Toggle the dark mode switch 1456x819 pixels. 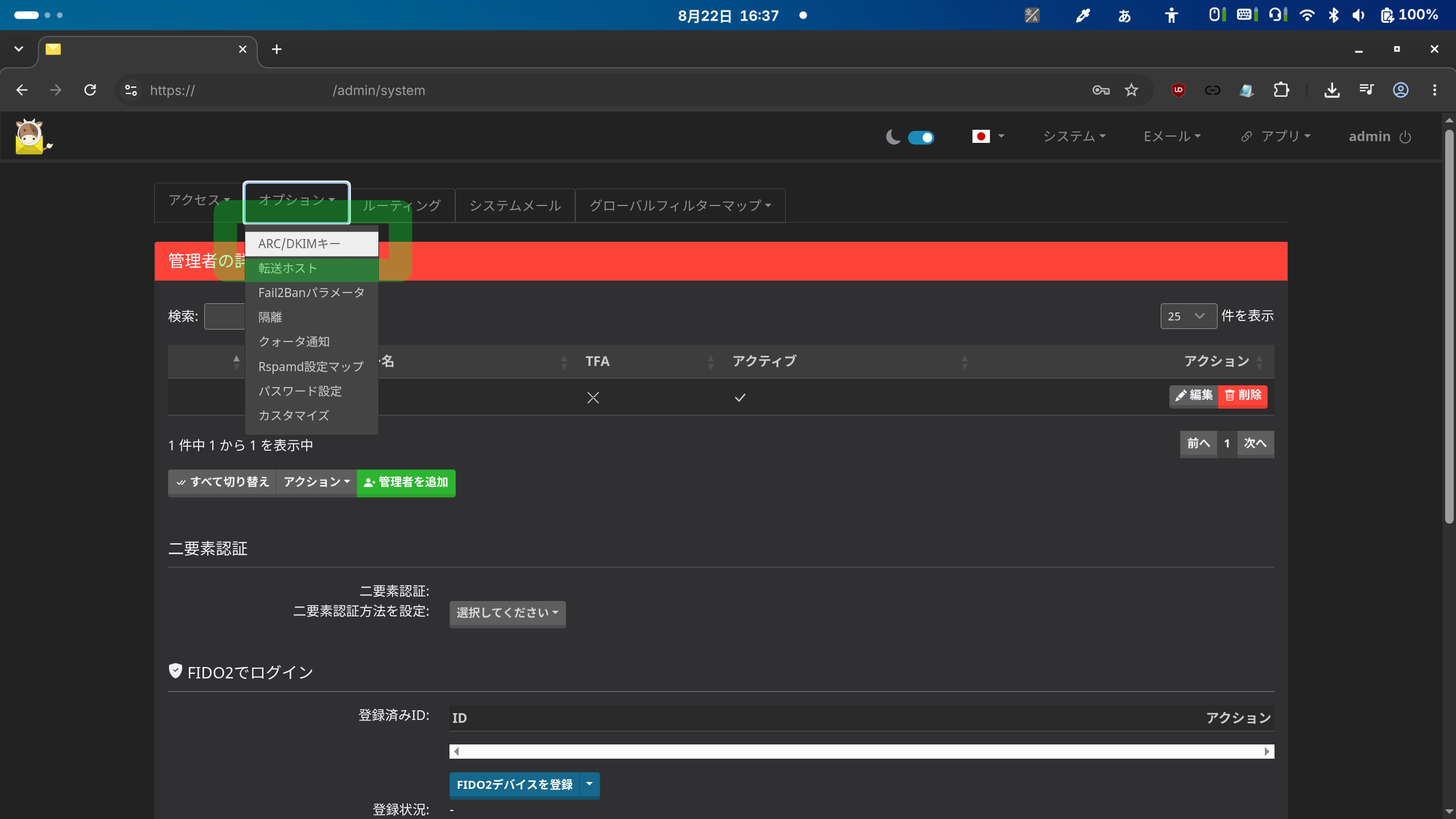921,137
